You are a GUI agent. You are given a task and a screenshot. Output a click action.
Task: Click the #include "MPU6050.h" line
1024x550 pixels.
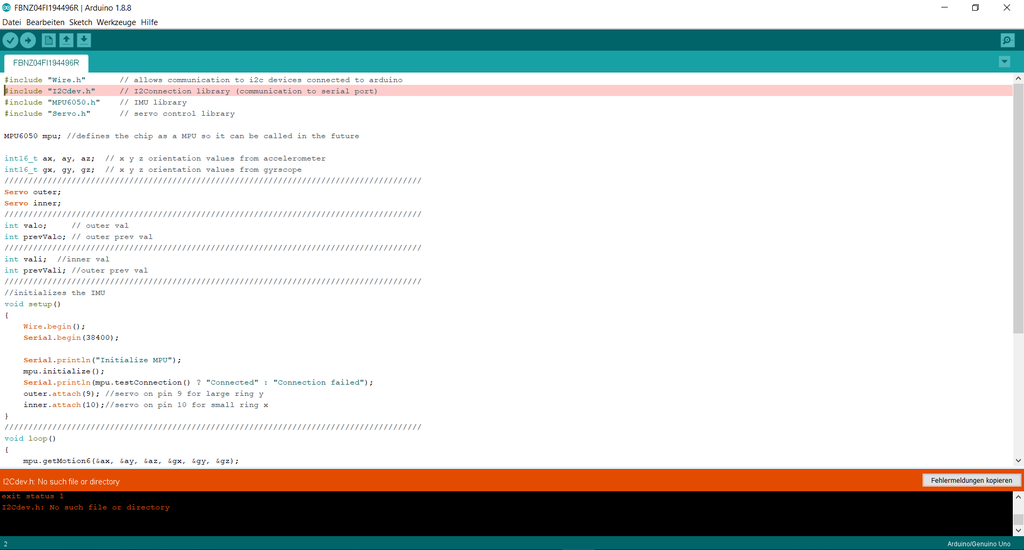pos(95,103)
